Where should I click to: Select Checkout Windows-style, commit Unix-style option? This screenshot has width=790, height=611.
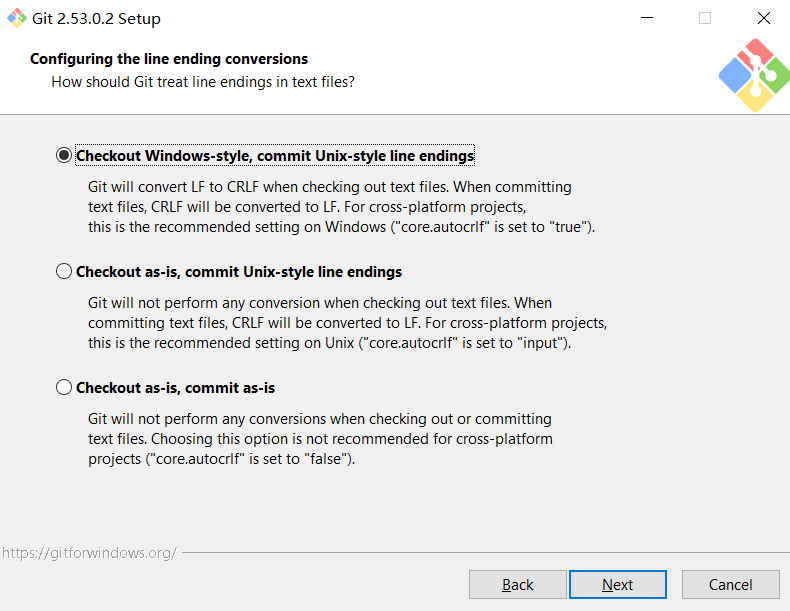click(x=65, y=156)
